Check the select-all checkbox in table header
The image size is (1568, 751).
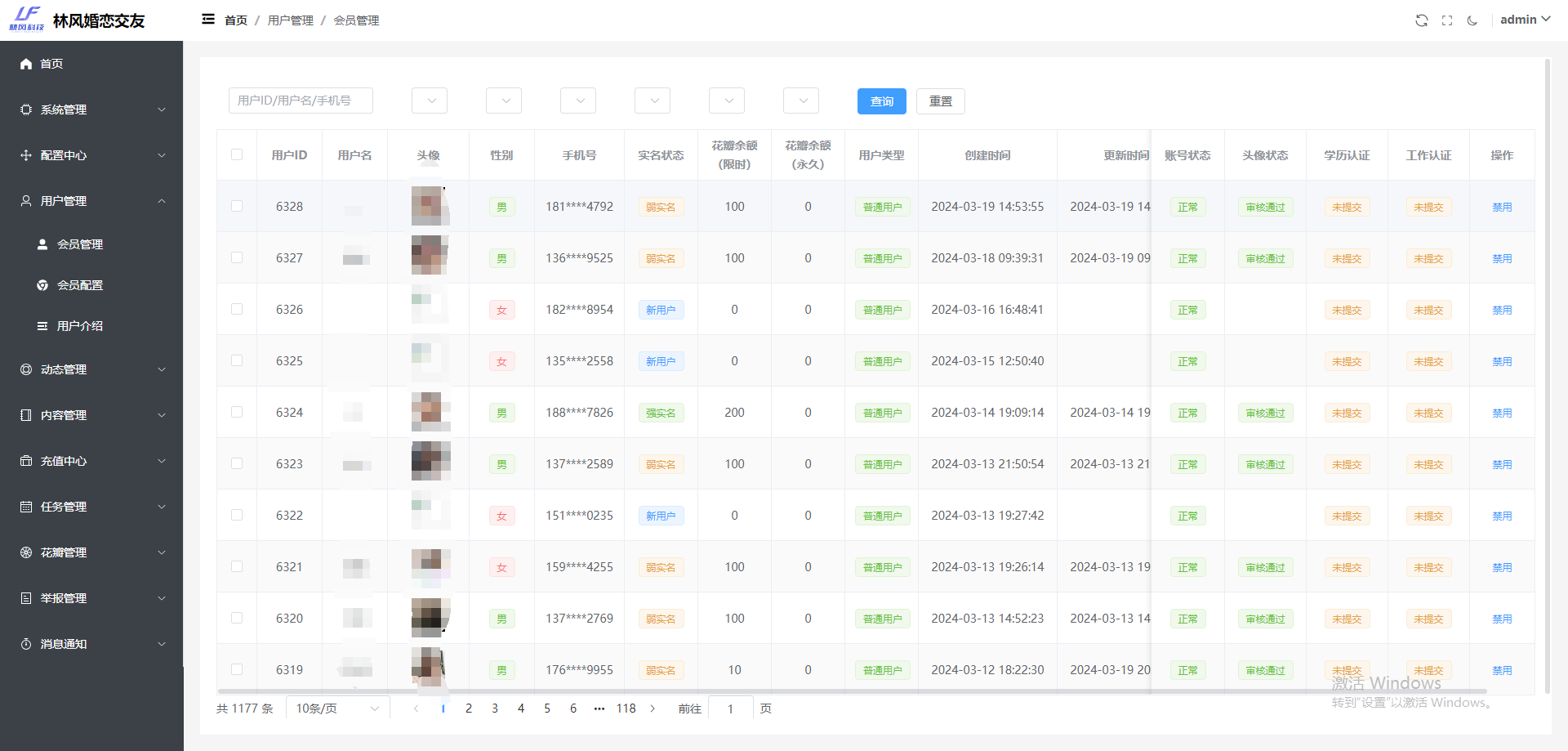(x=237, y=154)
